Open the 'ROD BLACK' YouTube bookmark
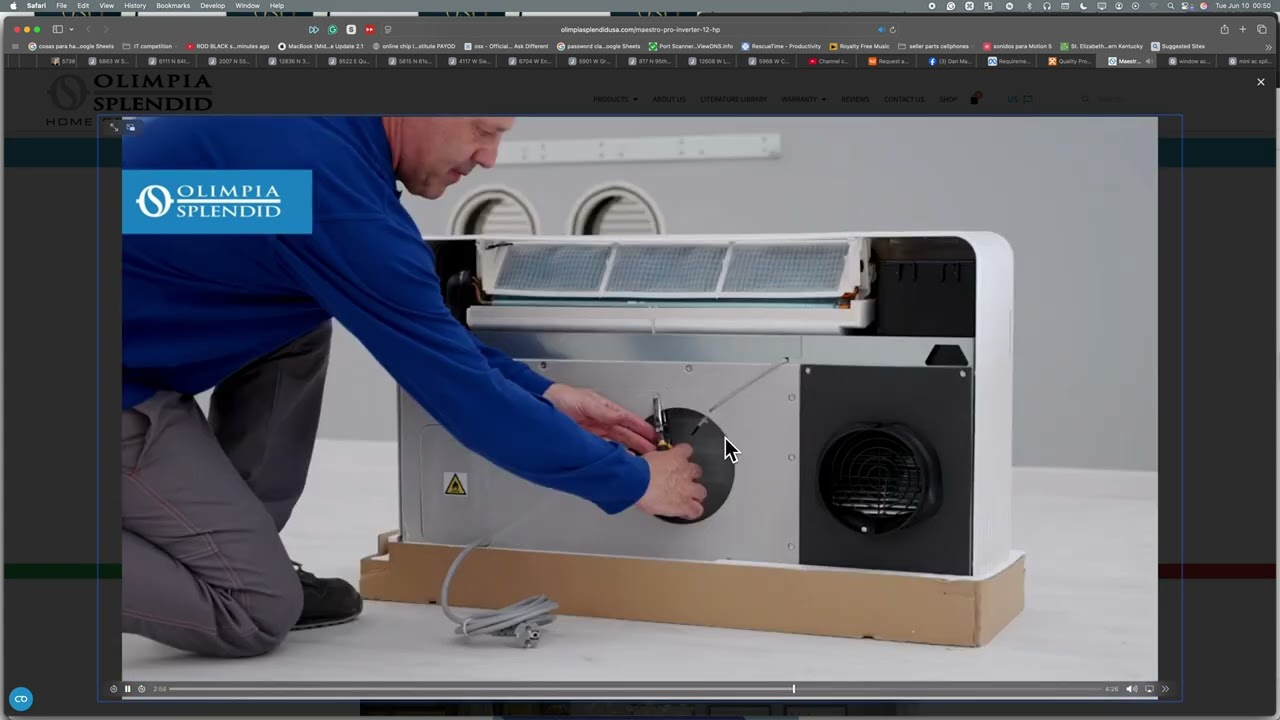The height and width of the screenshot is (720, 1280). tap(228, 46)
